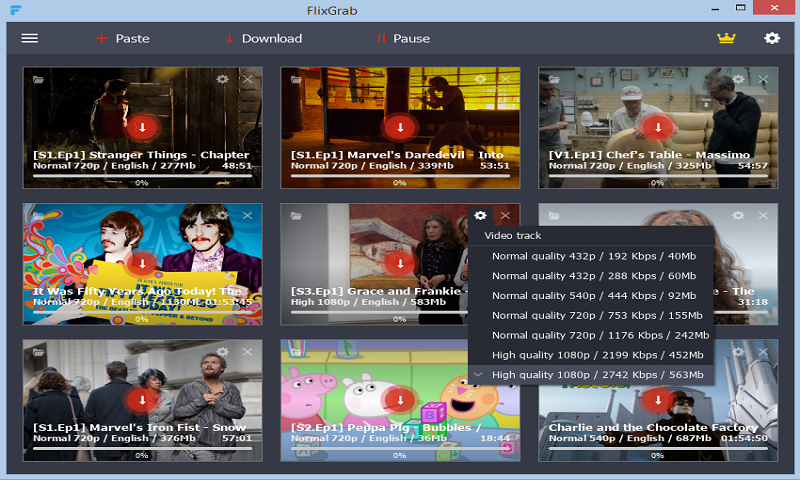Click the Chef's Table progress bar
Viewport: 800px width, 480px height.
[x=658, y=175]
